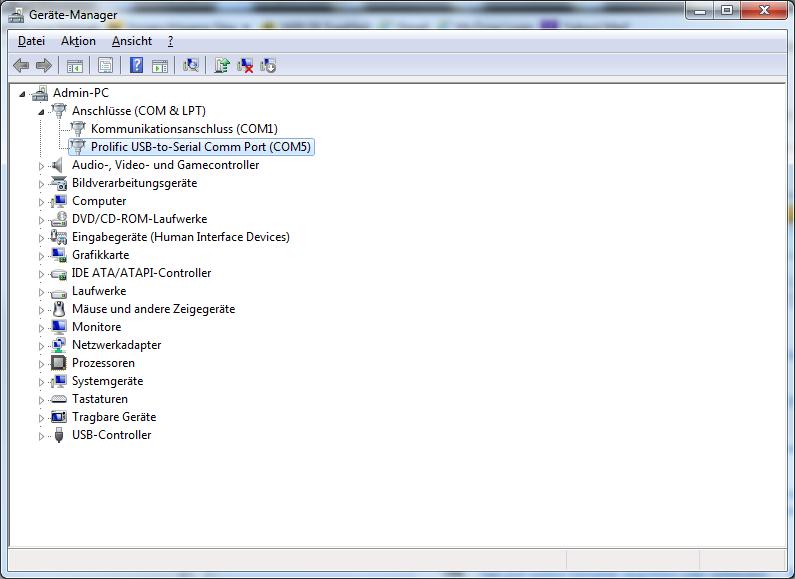
Task: Click the Prolific USB-to-Serial port icon
Action: 78,147
